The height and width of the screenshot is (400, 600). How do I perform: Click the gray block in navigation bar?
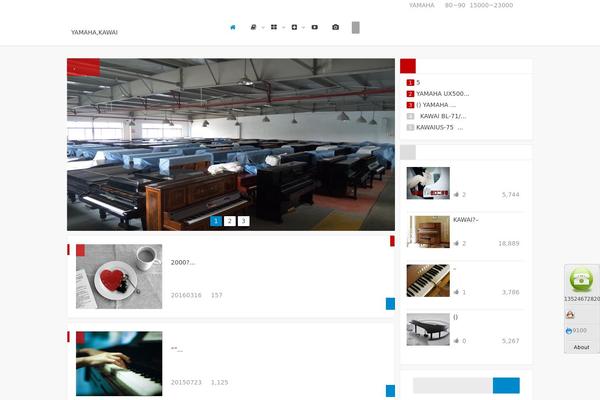tap(355, 28)
